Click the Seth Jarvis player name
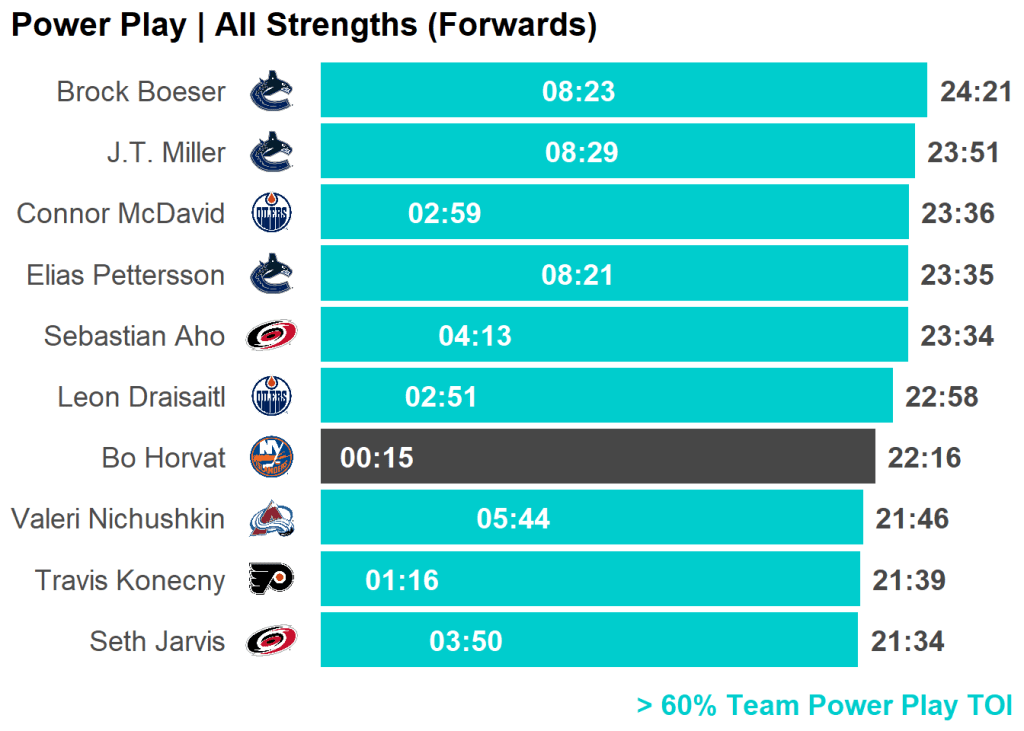 [x=157, y=641]
